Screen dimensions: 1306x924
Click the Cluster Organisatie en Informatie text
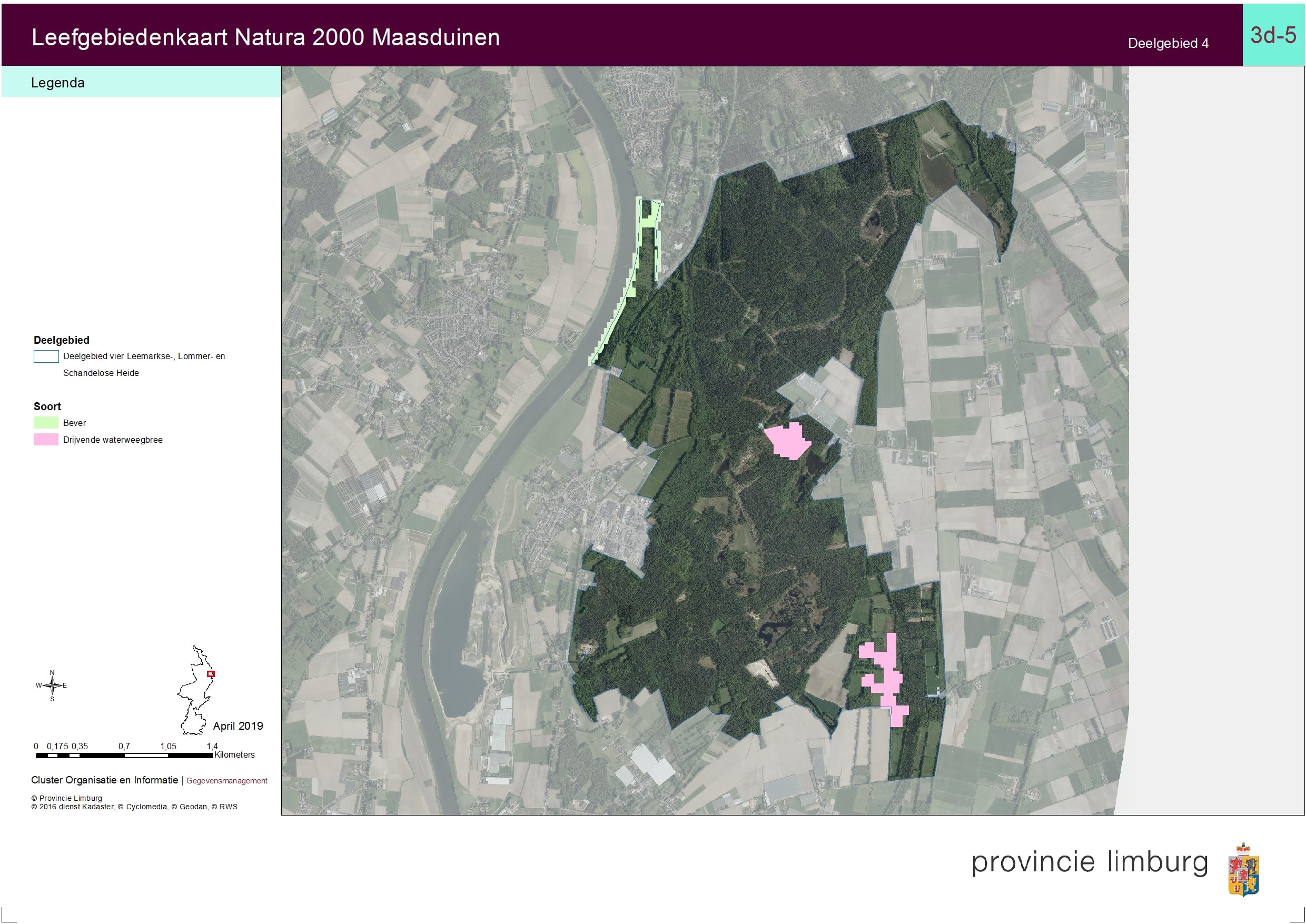click(104, 780)
